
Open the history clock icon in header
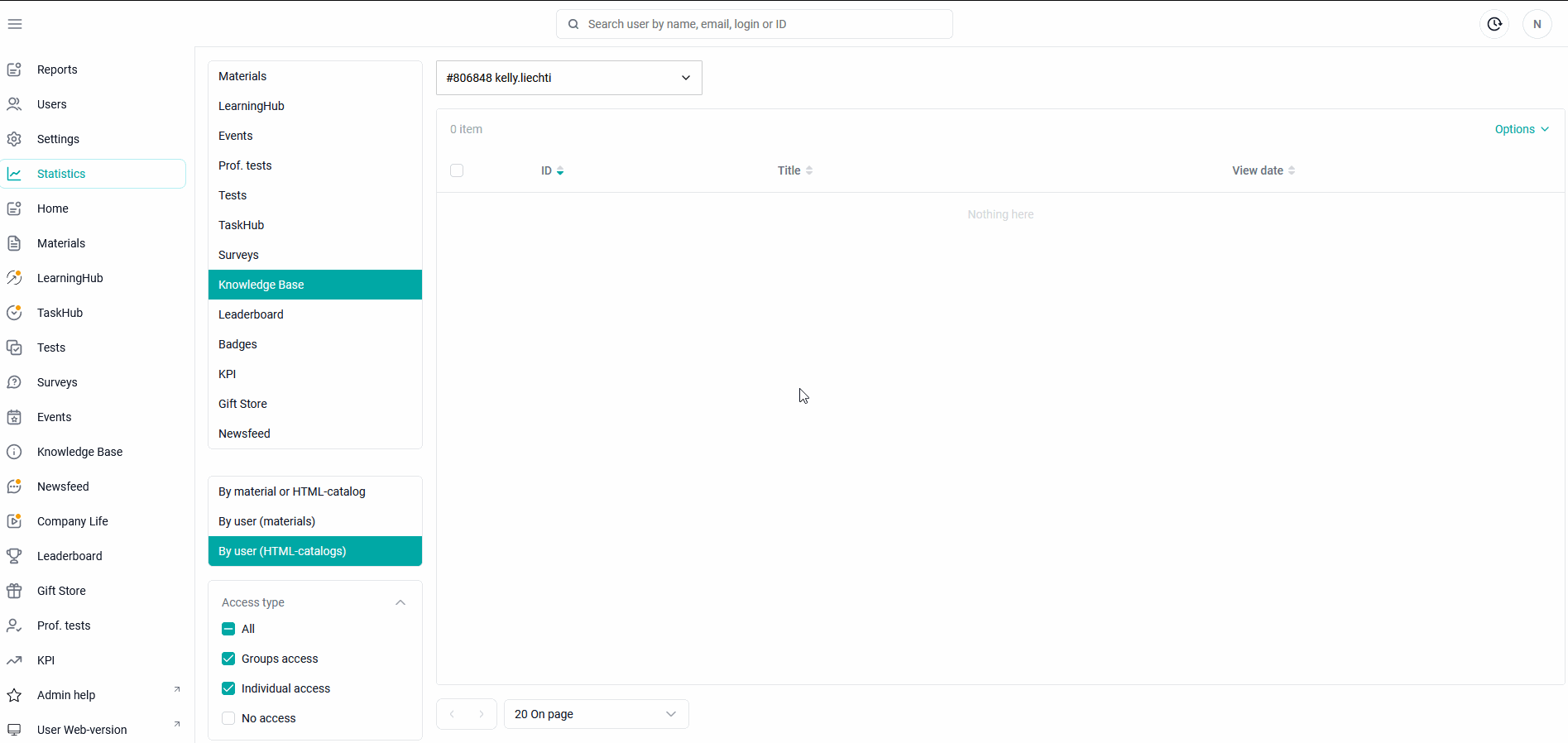tap(1494, 24)
